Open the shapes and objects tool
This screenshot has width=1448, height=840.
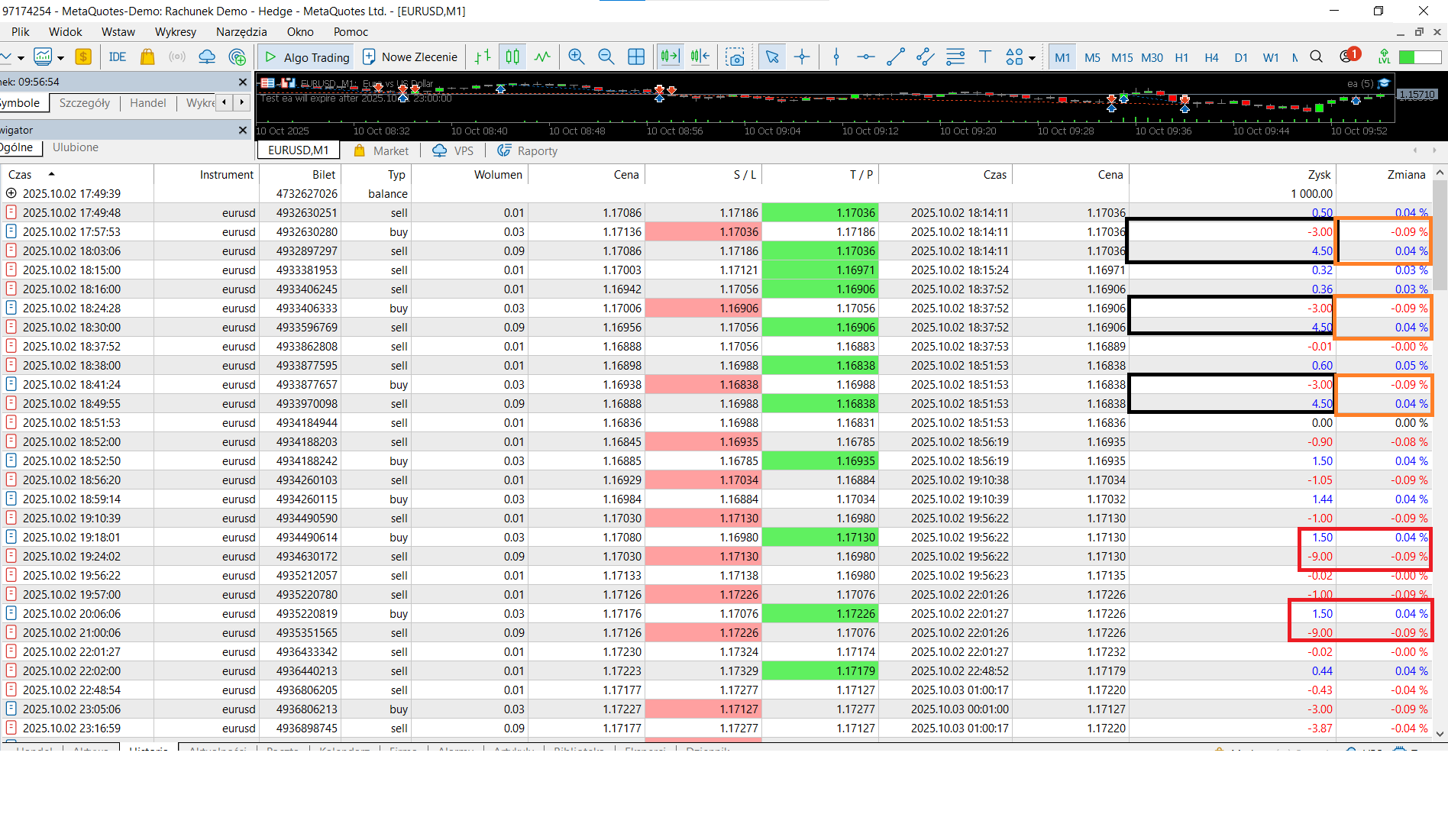pyautogui.click(x=1014, y=57)
